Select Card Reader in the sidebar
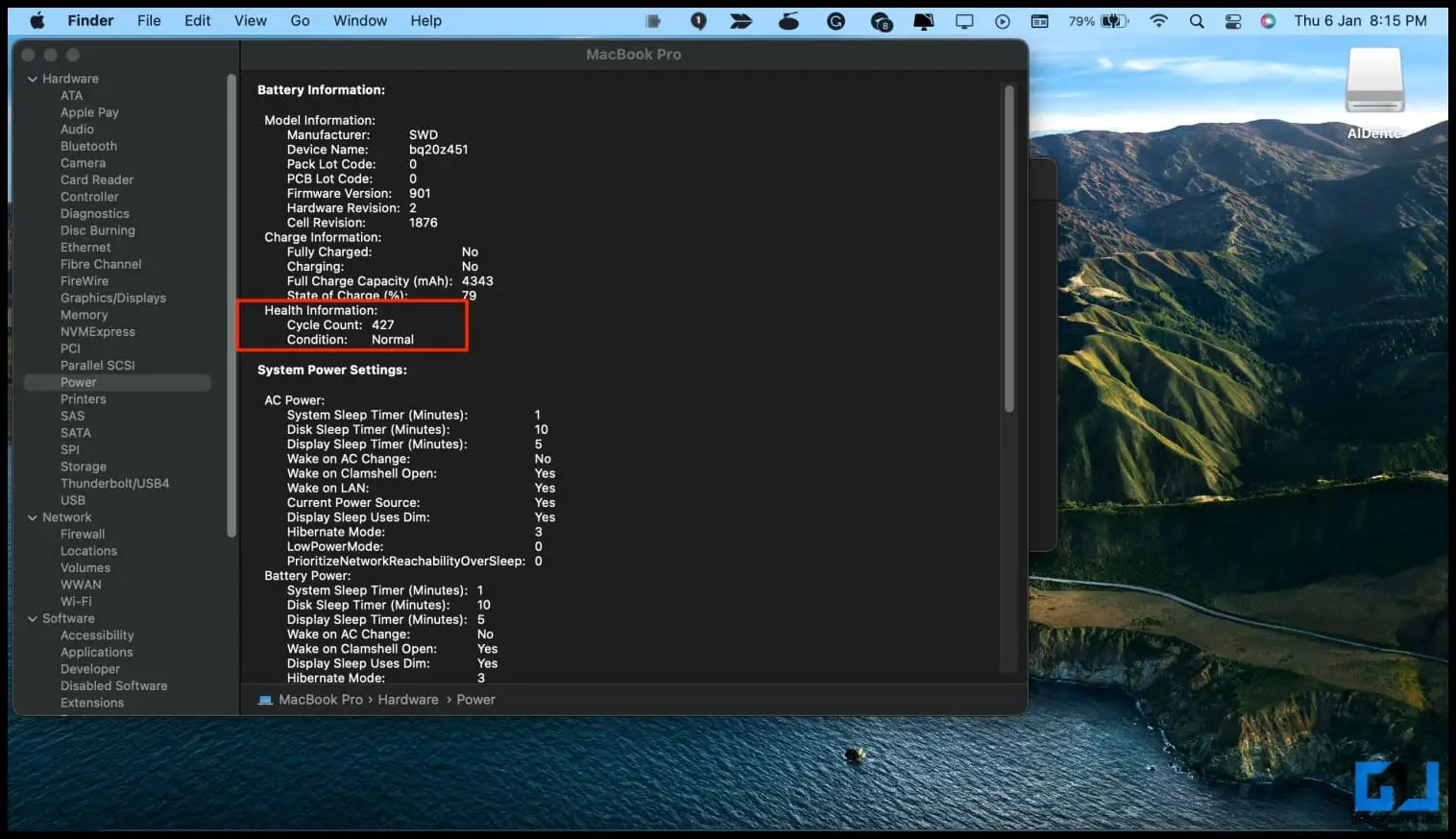 click(97, 180)
